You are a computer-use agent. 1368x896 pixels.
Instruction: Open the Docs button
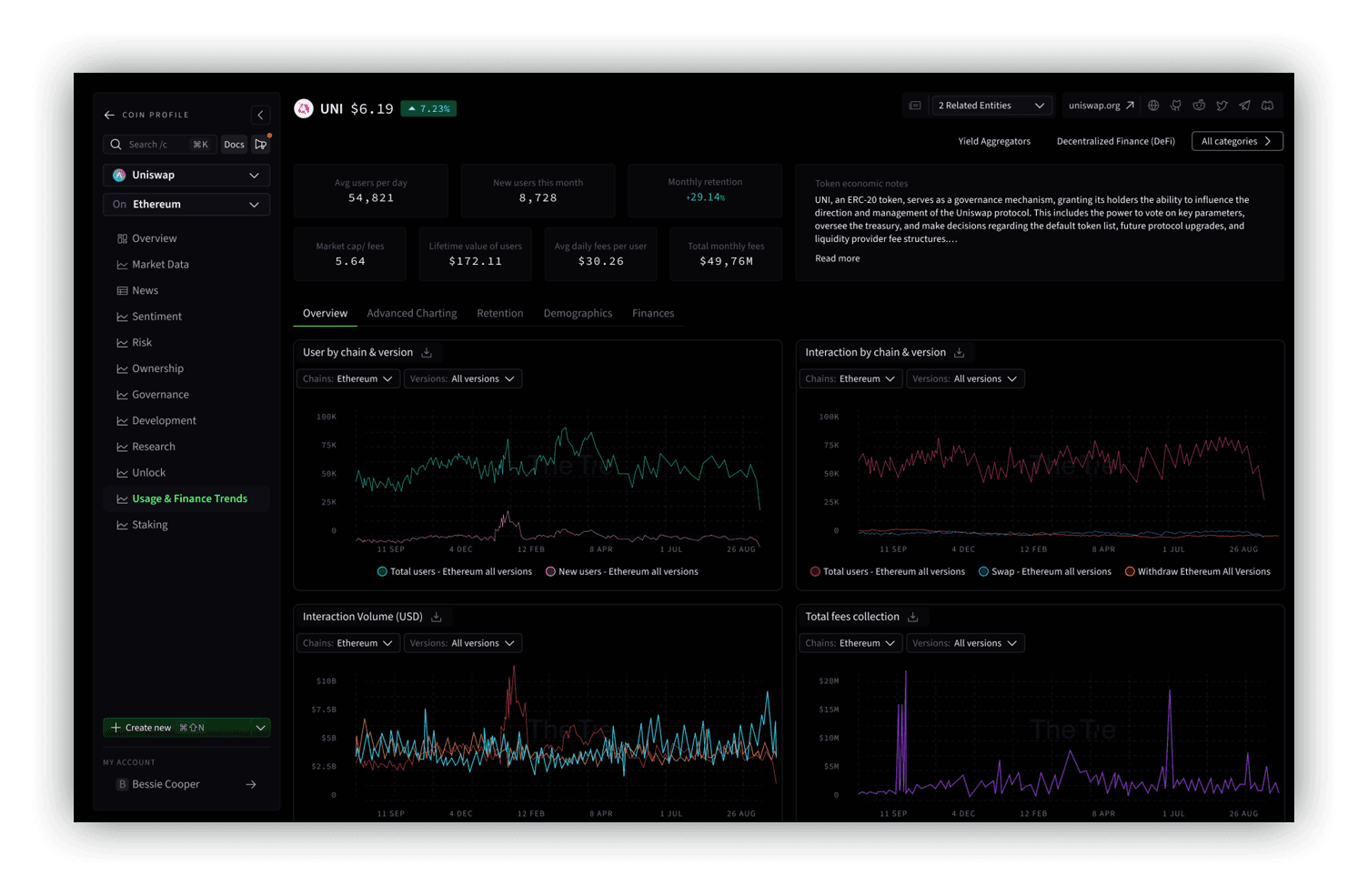[x=234, y=145]
